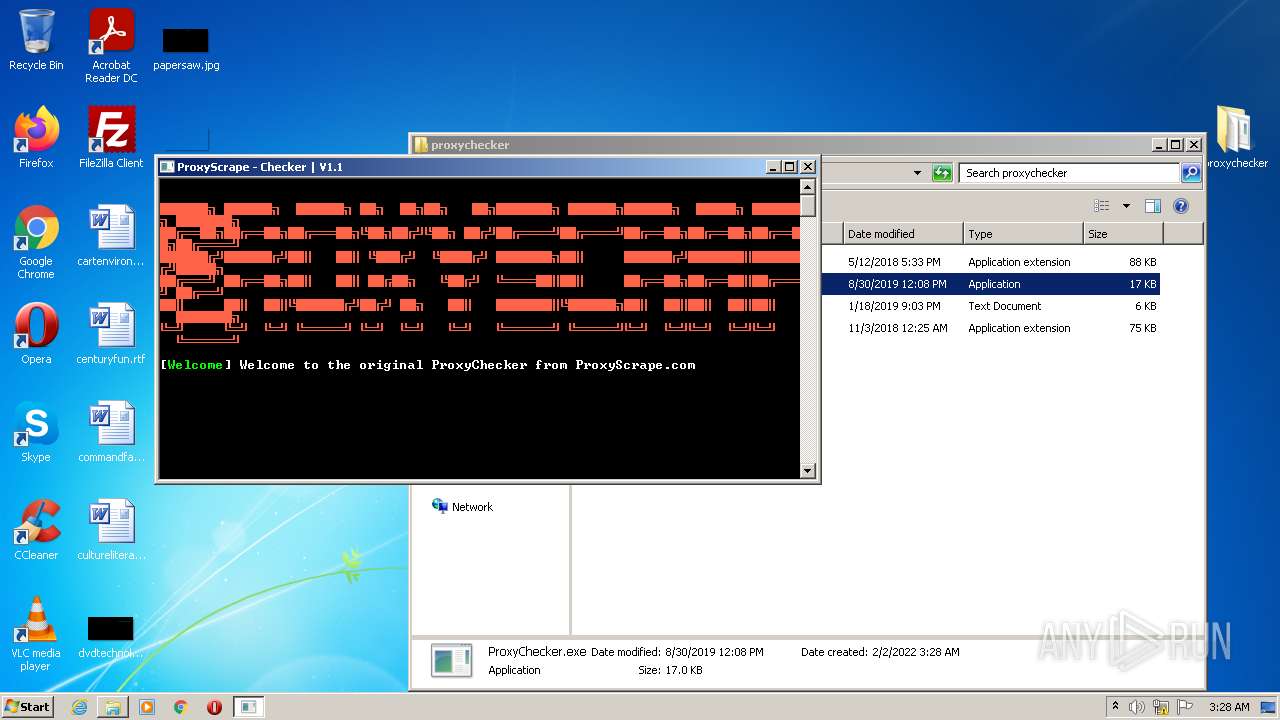Viewport: 1280px width, 720px height.
Task: Open volume control in system tray
Action: tap(1137, 707)
